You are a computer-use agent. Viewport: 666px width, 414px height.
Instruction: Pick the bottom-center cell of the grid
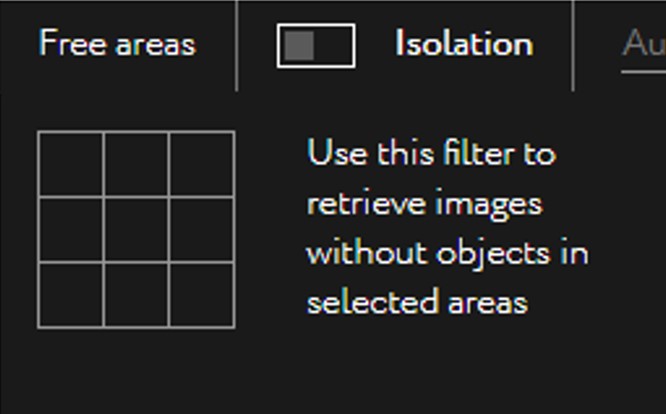pos(136,295)
